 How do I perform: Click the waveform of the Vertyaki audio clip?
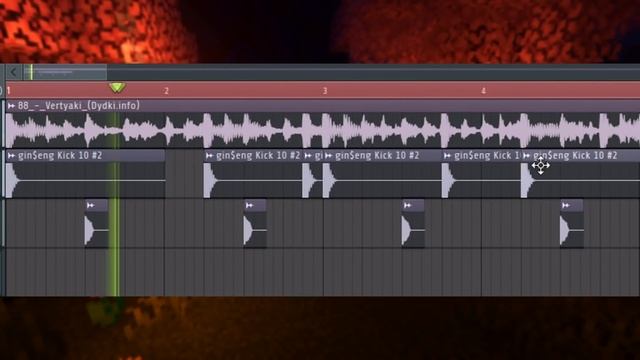point(322,130)
